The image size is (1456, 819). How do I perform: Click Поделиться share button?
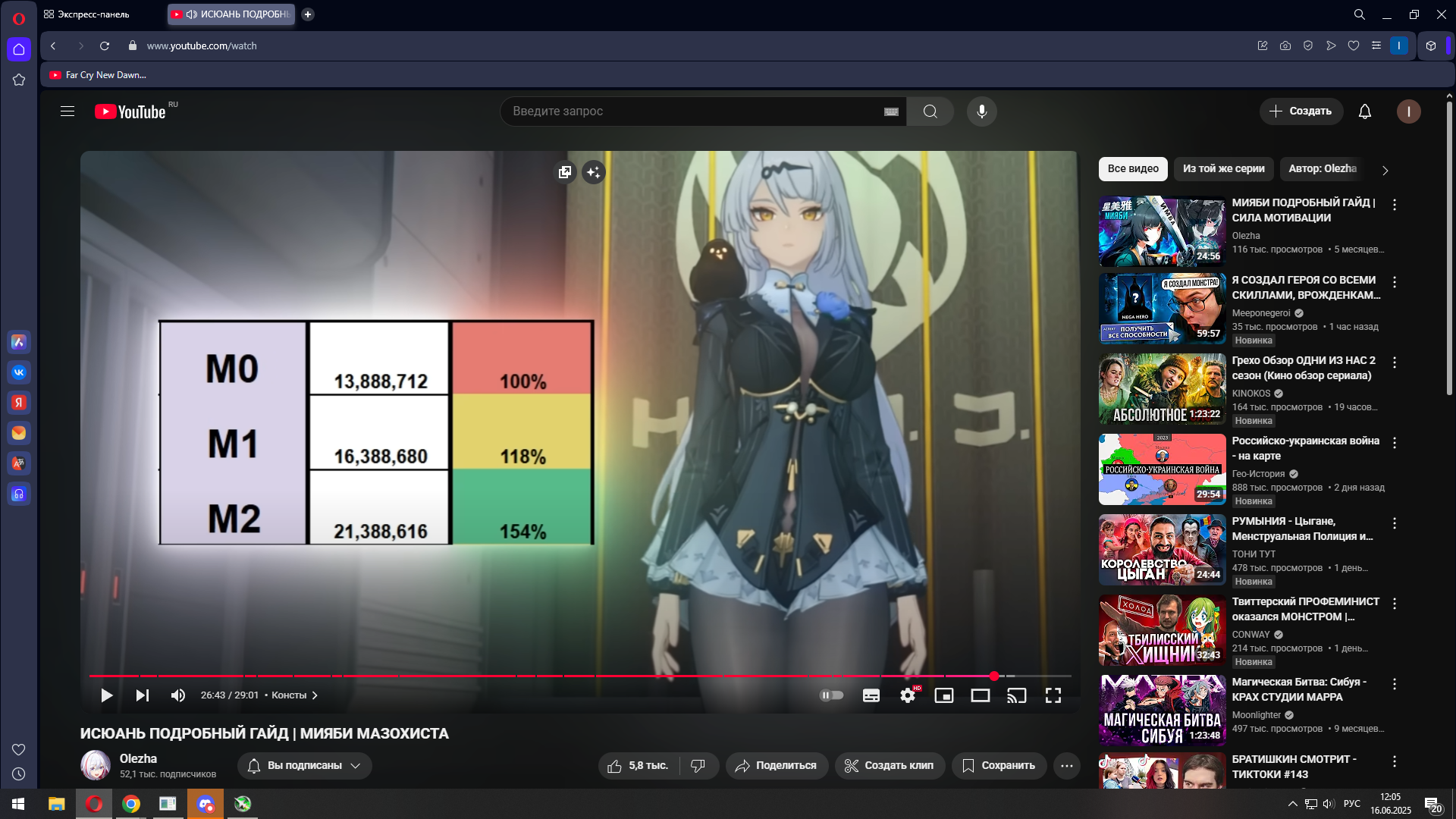coord(777,766)
